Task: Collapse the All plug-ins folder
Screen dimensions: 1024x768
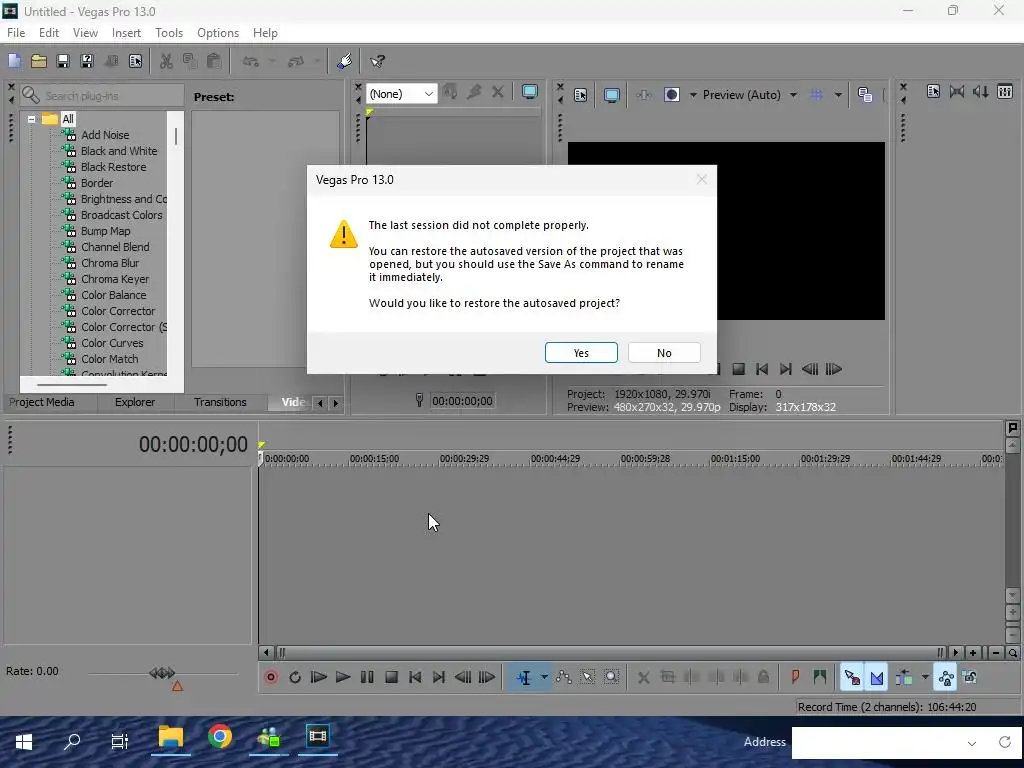Action: pyautogui.click(x=31, y=119)
